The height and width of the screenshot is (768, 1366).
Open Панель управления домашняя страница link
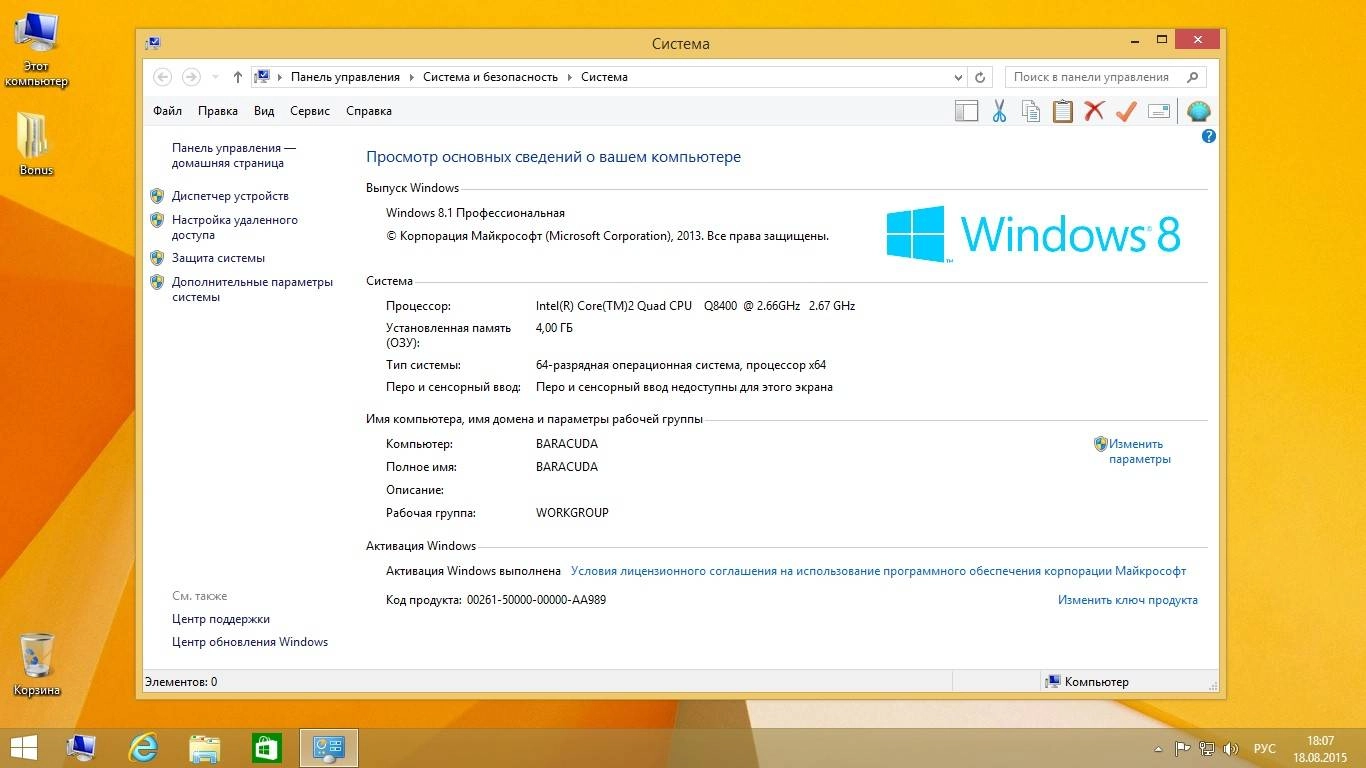tap(234, 155)
